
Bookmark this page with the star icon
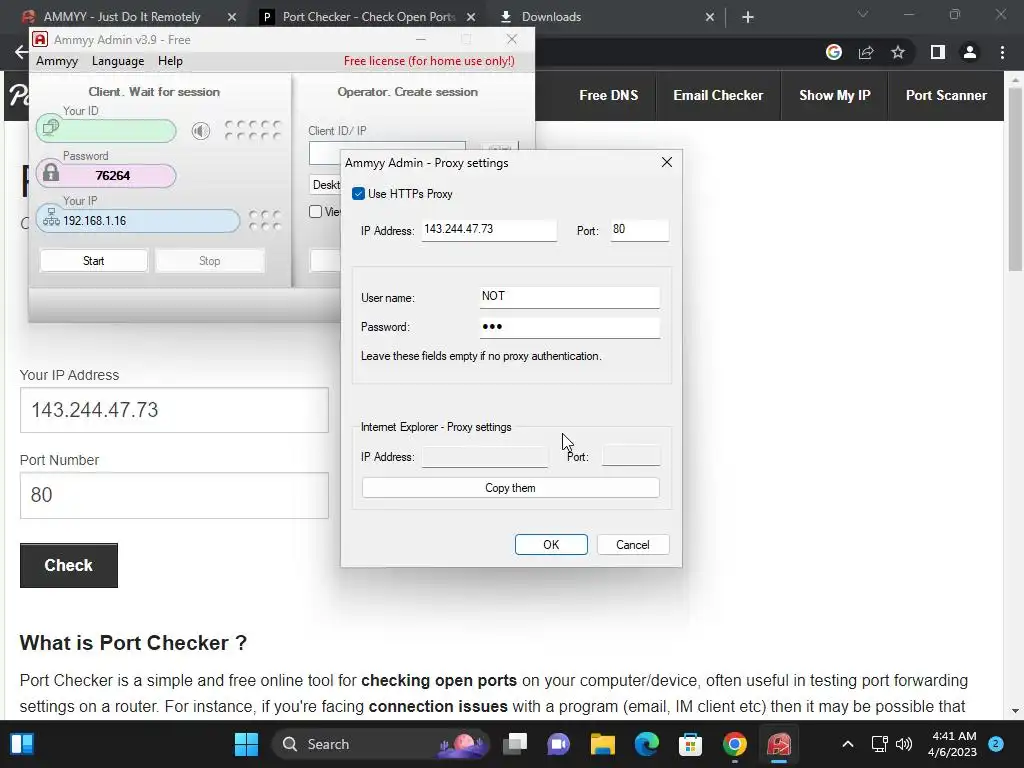coord(898,52)
